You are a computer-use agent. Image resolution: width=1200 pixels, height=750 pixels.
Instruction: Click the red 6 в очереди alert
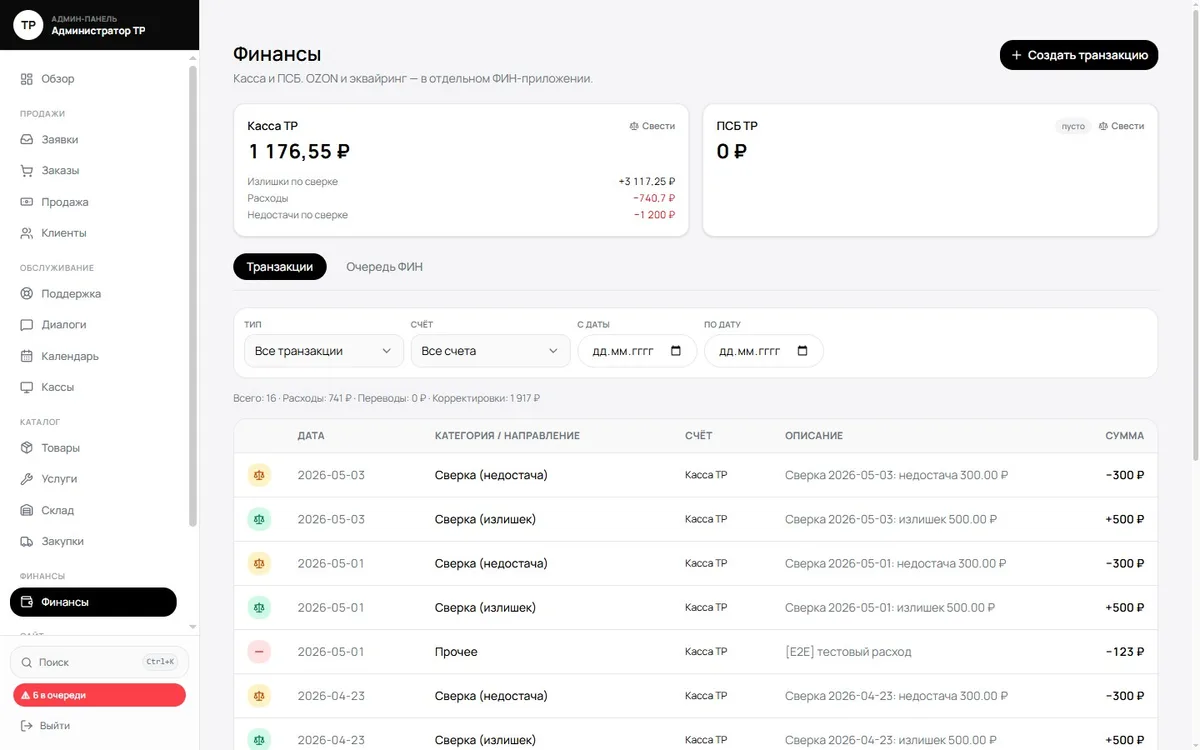coord(99,695)
